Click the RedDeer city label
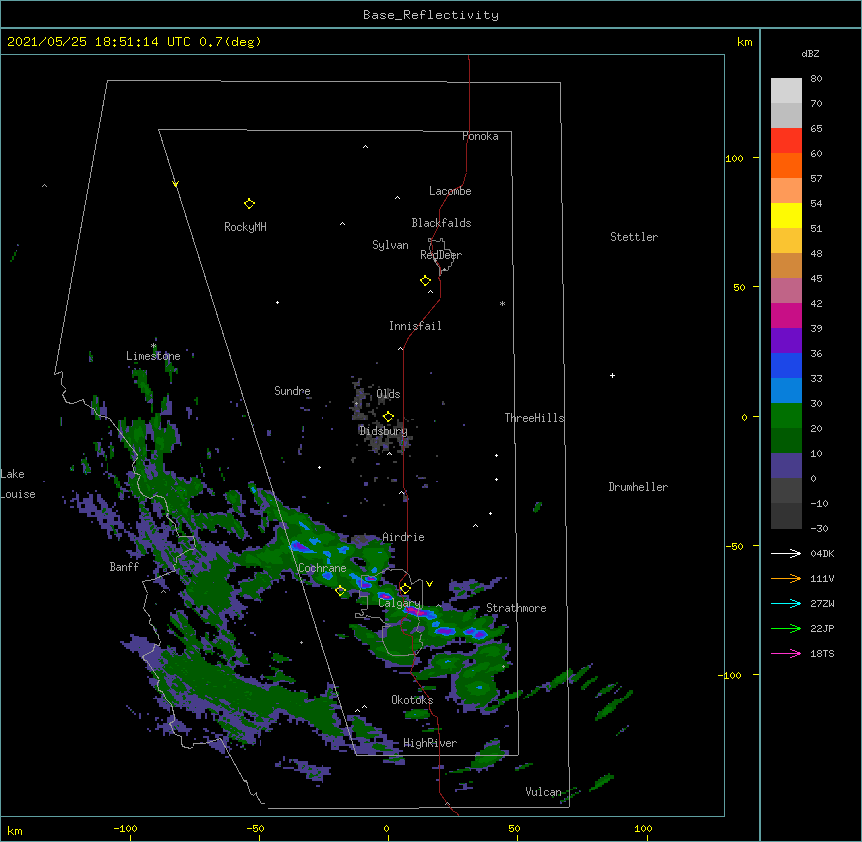 [441, 255]
